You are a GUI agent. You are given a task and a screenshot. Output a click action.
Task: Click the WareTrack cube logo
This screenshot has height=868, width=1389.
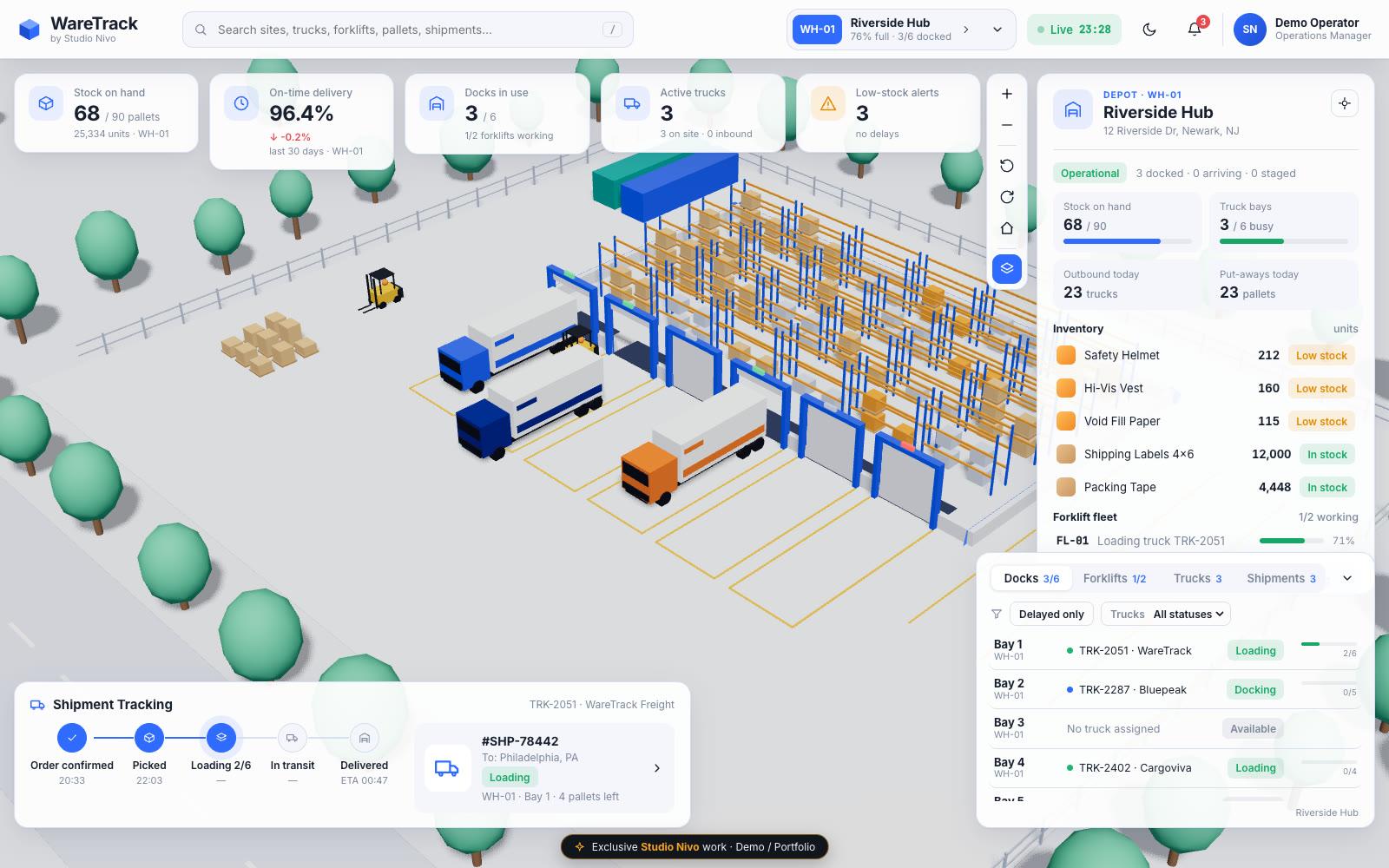[30, 30]
